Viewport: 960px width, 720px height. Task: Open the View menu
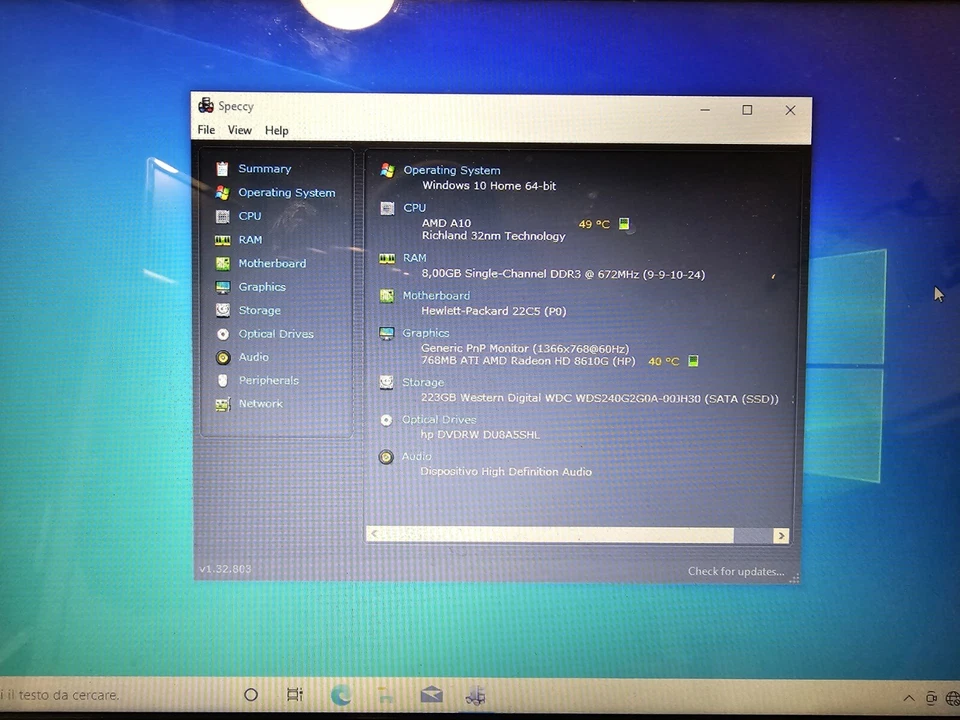tap(239, 130)
